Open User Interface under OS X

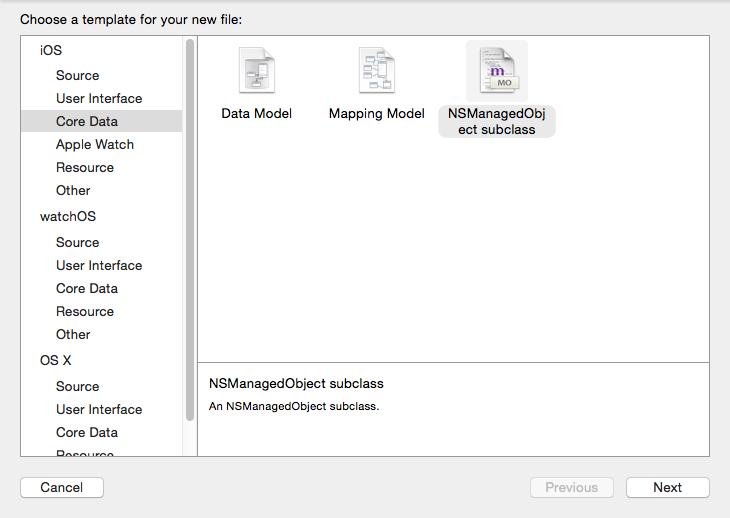[x=99, y=410]
